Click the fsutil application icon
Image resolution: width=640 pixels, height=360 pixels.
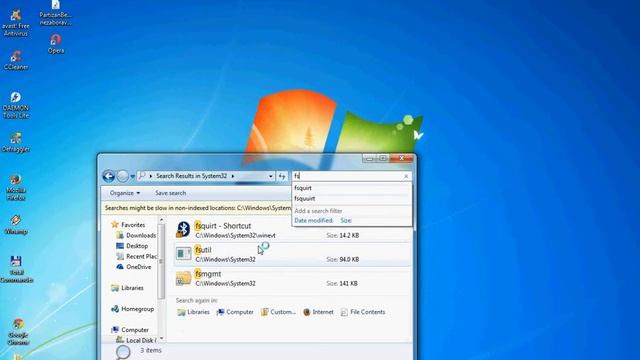183,253
